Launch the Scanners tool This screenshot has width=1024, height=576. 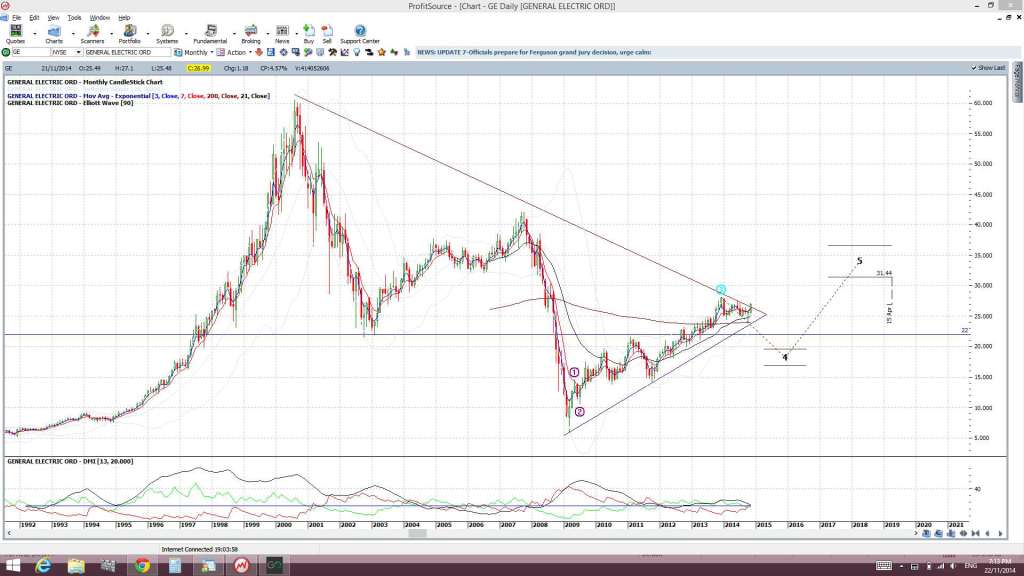[x=92, y=34]
